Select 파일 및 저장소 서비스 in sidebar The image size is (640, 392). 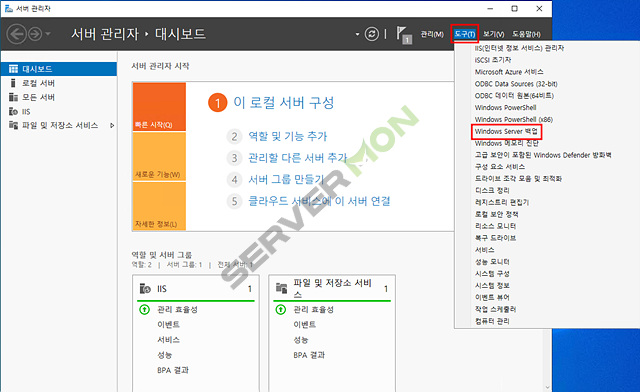(x=59, y=125)
